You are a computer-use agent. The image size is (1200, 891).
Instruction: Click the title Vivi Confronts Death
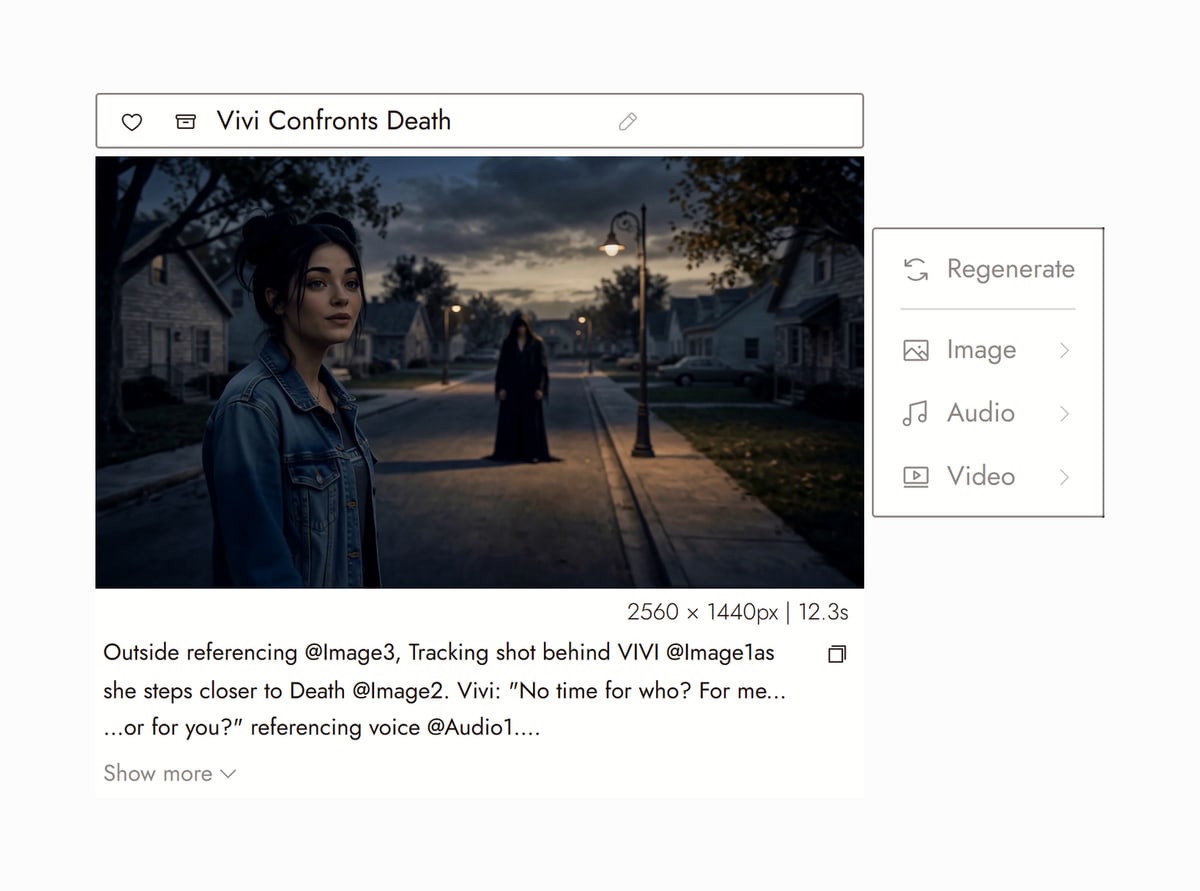334,121
